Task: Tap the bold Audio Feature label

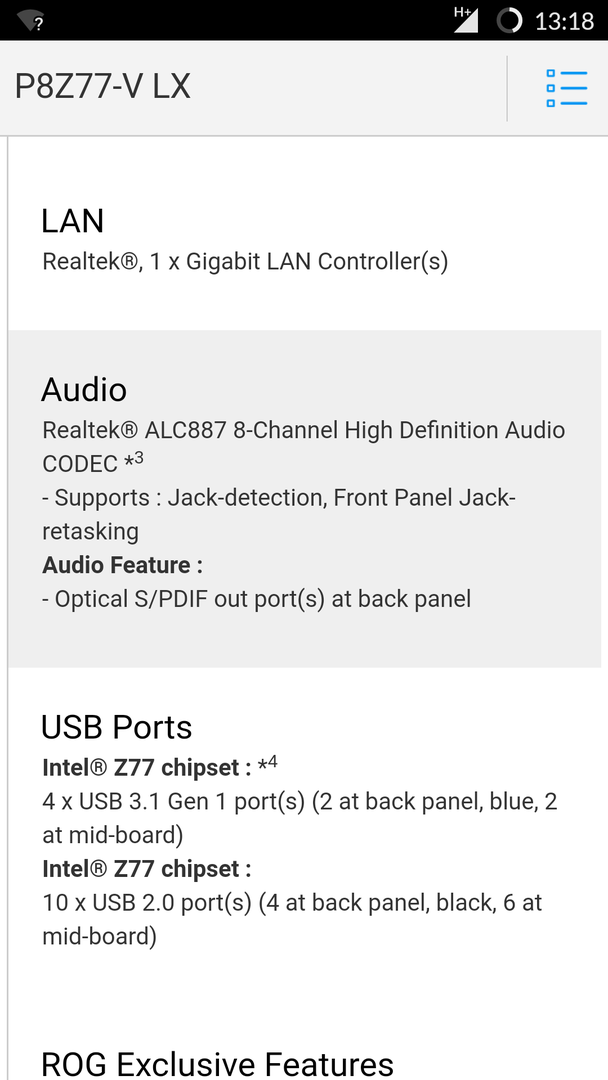Action: coord(122,565)
